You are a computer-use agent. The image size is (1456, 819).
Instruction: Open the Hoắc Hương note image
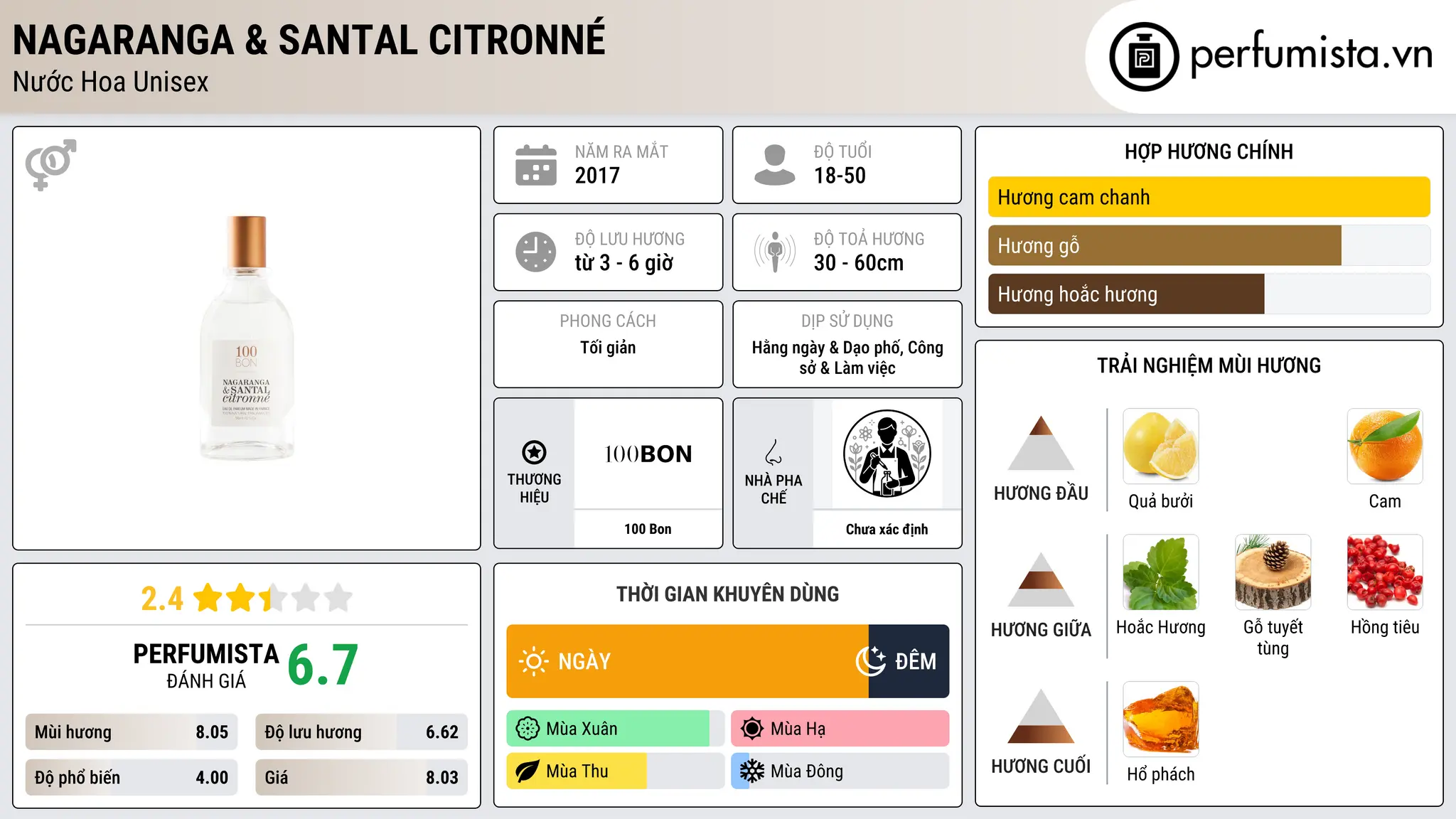[1160, 572]
